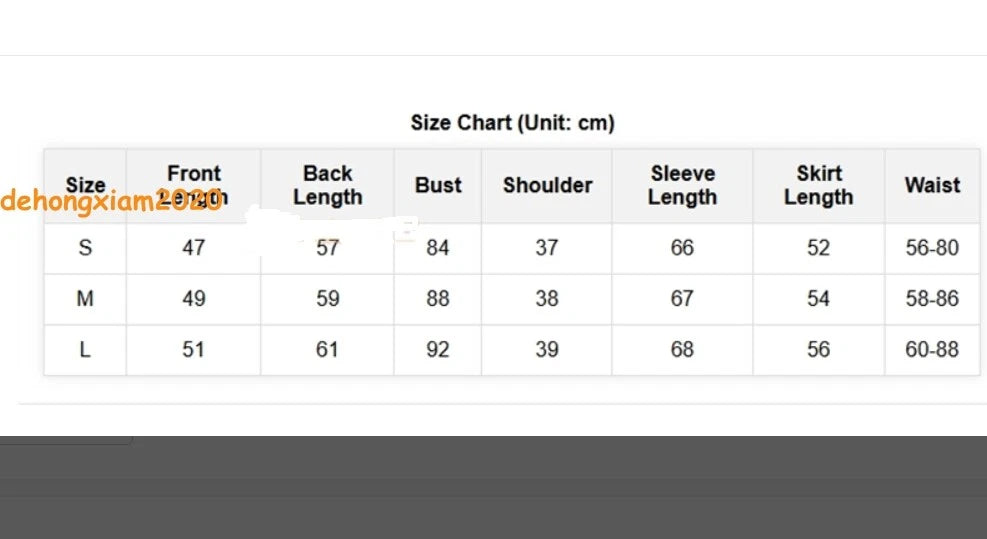Click shoulder value 38 in M row

pos(547,298)
